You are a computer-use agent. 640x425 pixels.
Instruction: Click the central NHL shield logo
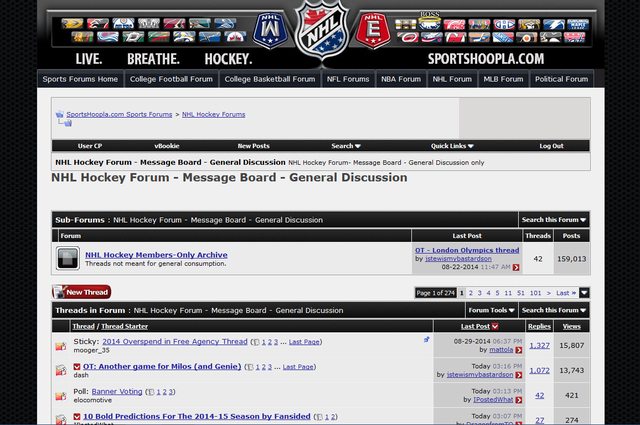322,32
